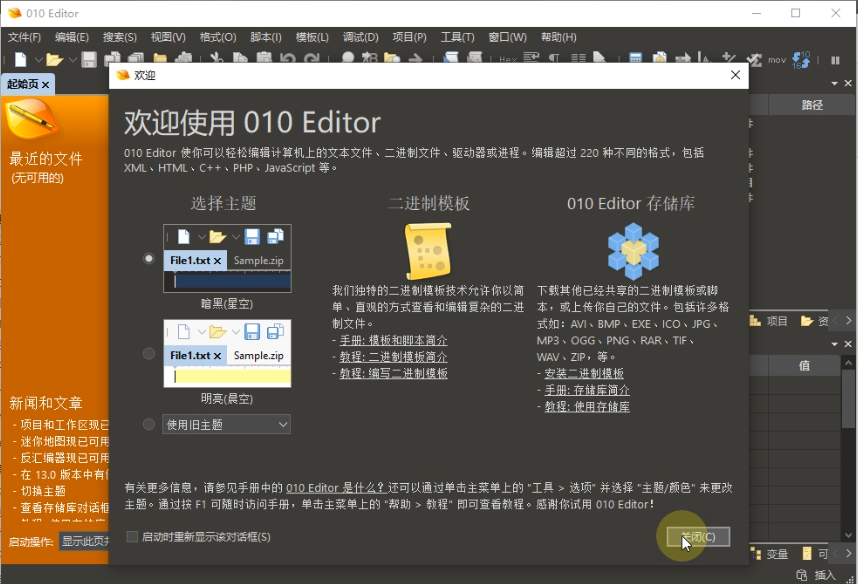
Task: Open the 搜索(S) menu
Action: click(x=119, y=37)
